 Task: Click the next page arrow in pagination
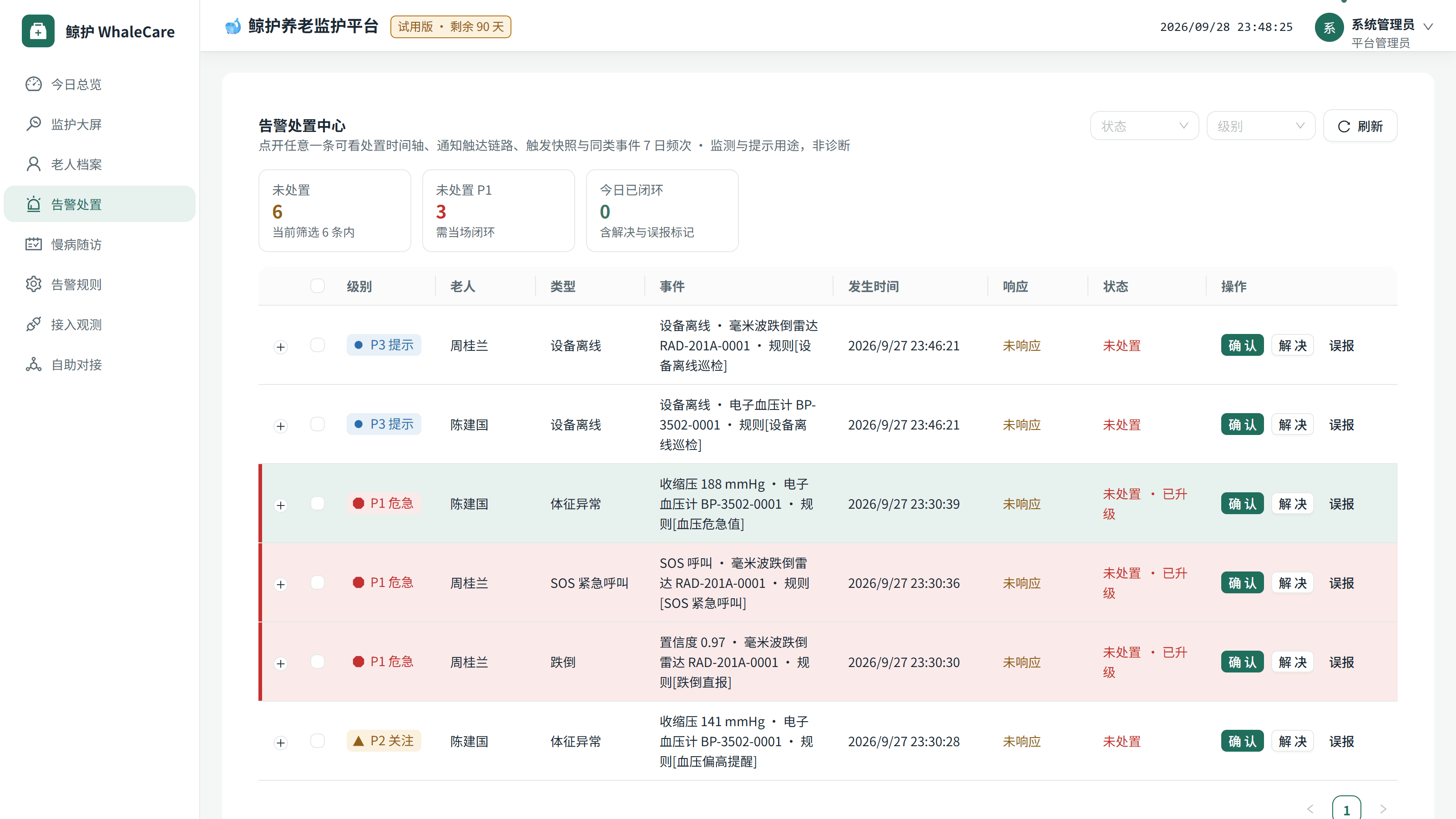(x=1383, y=809)
